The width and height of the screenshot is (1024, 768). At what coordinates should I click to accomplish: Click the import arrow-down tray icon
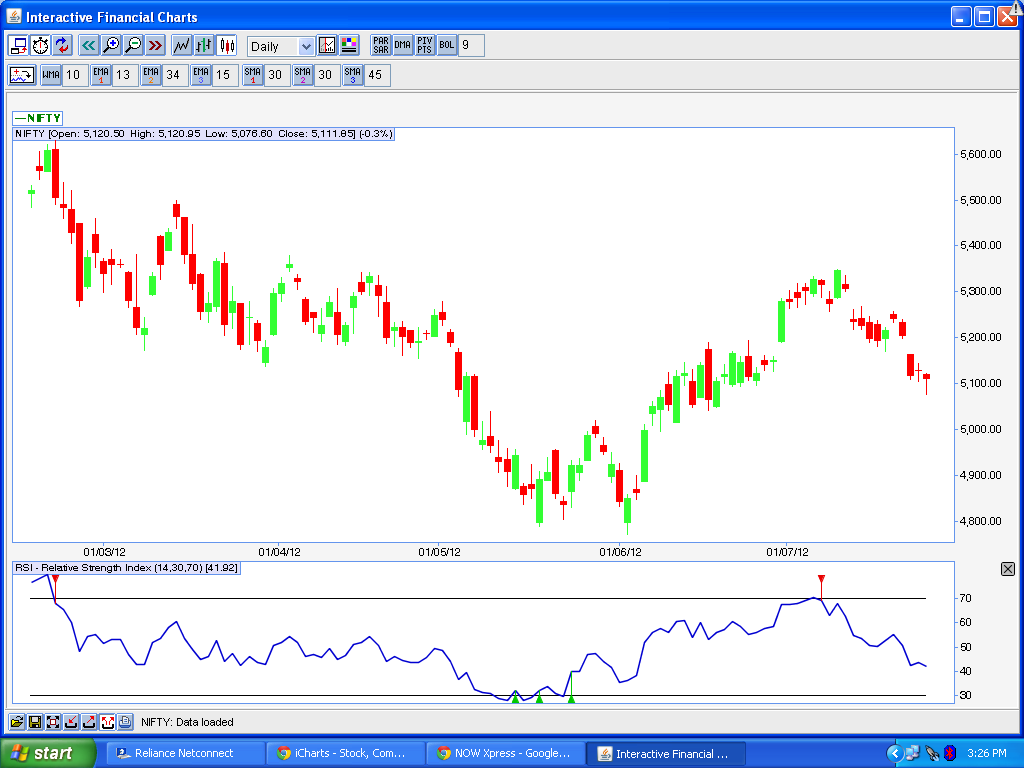click(71, 722)
